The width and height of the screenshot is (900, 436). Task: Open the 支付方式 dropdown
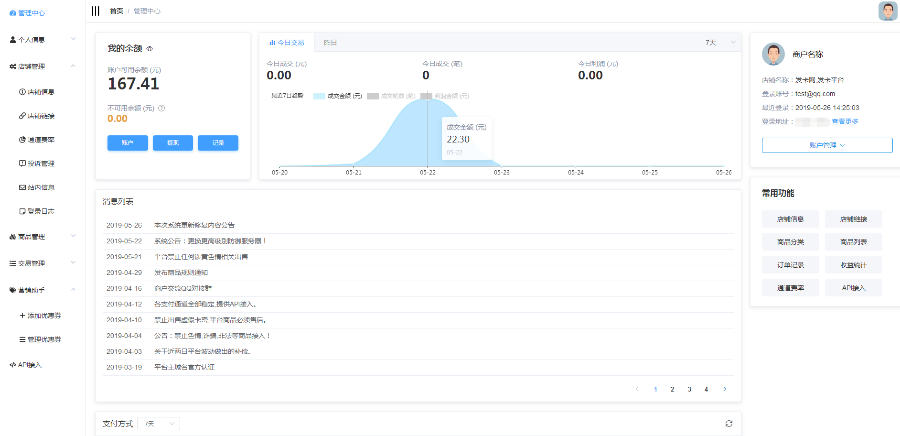(x=158, y=423)
